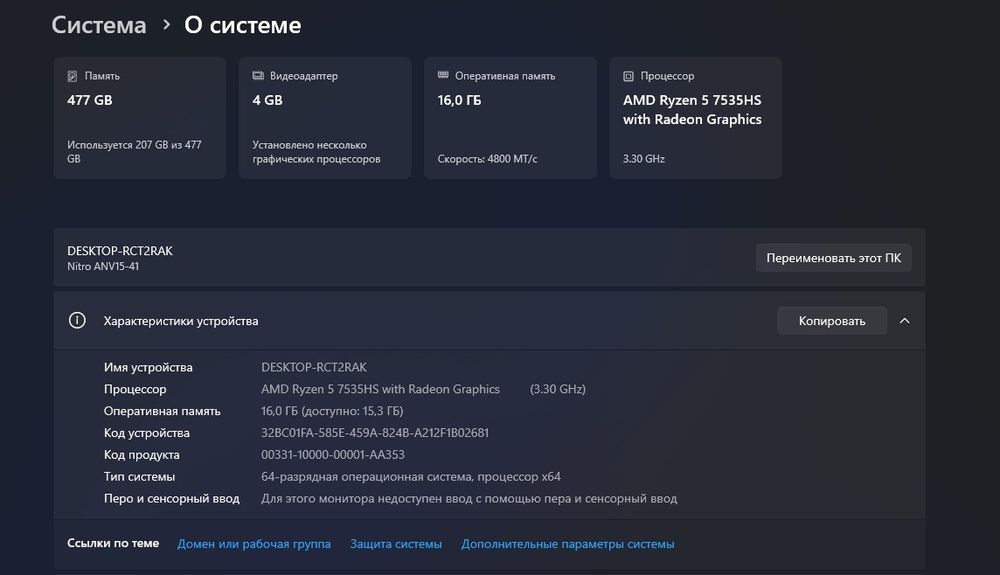Open the Видеоадаптер 4 GB card
Screen dimensions: 1000x575
[325, 118]
